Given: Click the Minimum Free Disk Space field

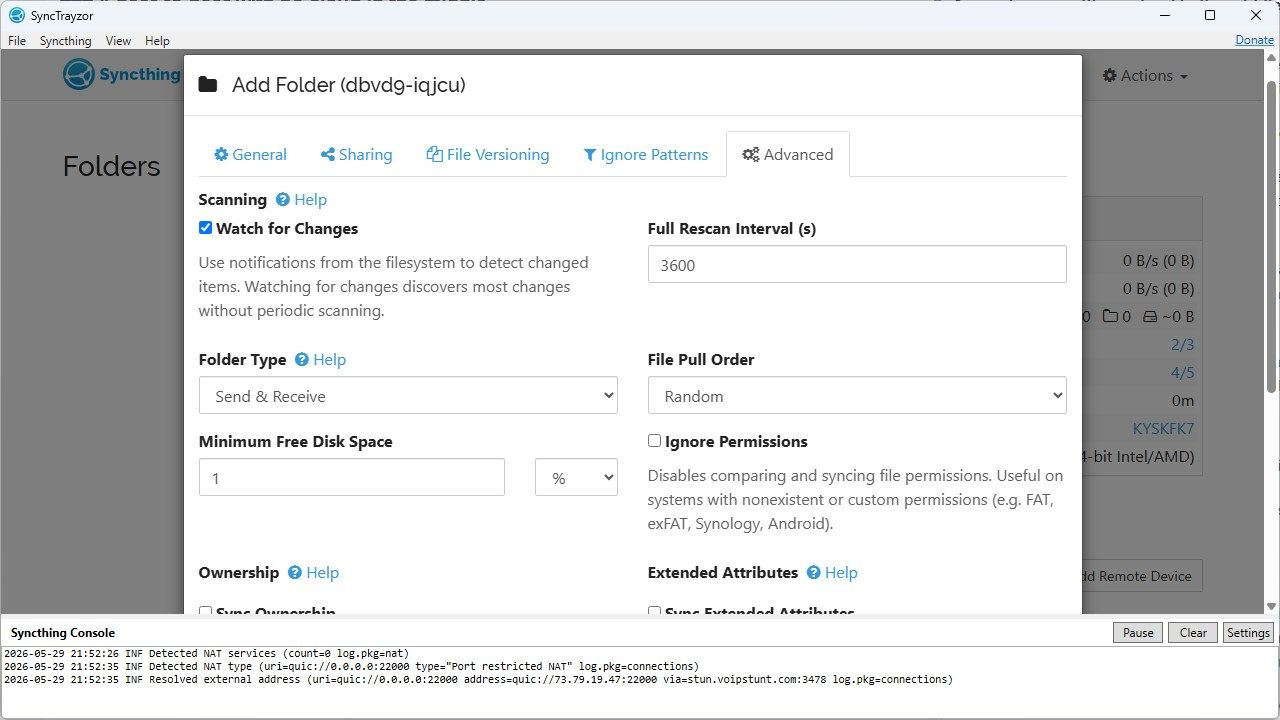Looking at the screenshot, I should click(x=352, y=478).
